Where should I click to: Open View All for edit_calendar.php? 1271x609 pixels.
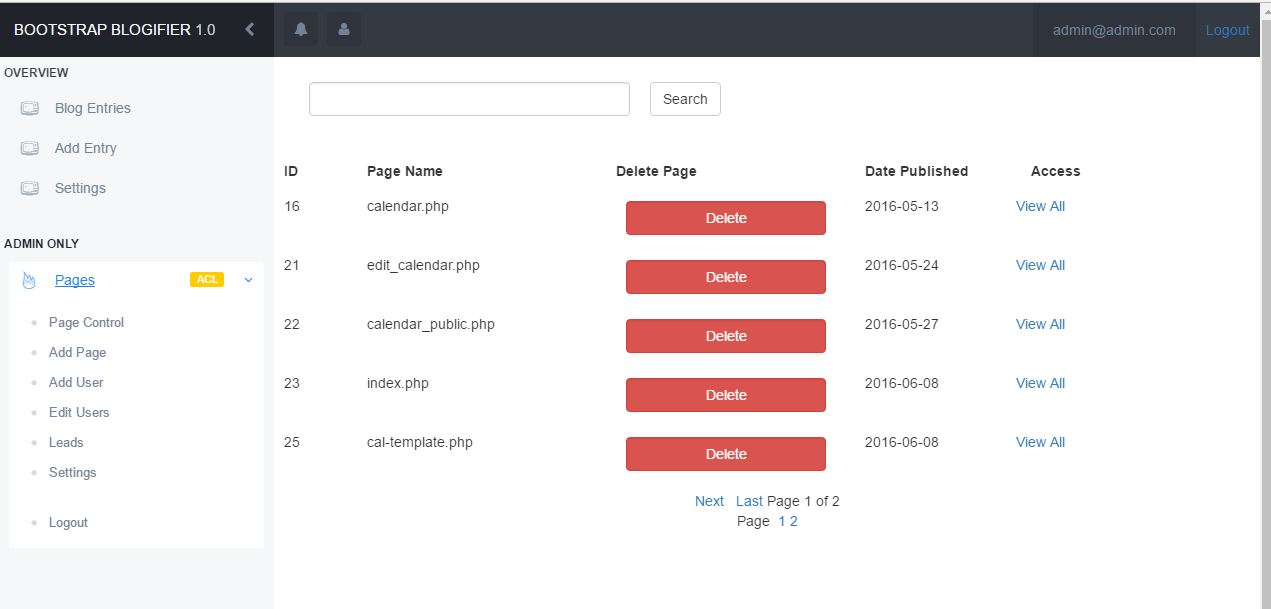1040,265
